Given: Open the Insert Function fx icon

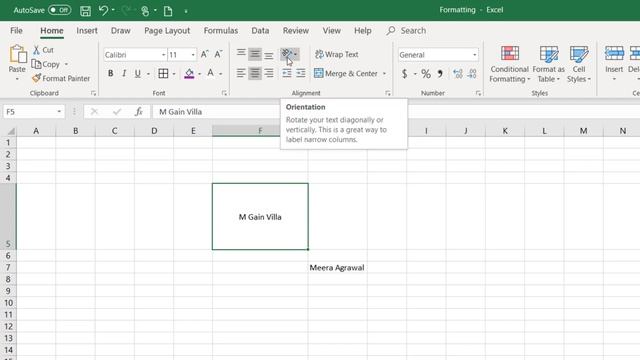Looking at the screenshot, I should click(x=139, y=111).
